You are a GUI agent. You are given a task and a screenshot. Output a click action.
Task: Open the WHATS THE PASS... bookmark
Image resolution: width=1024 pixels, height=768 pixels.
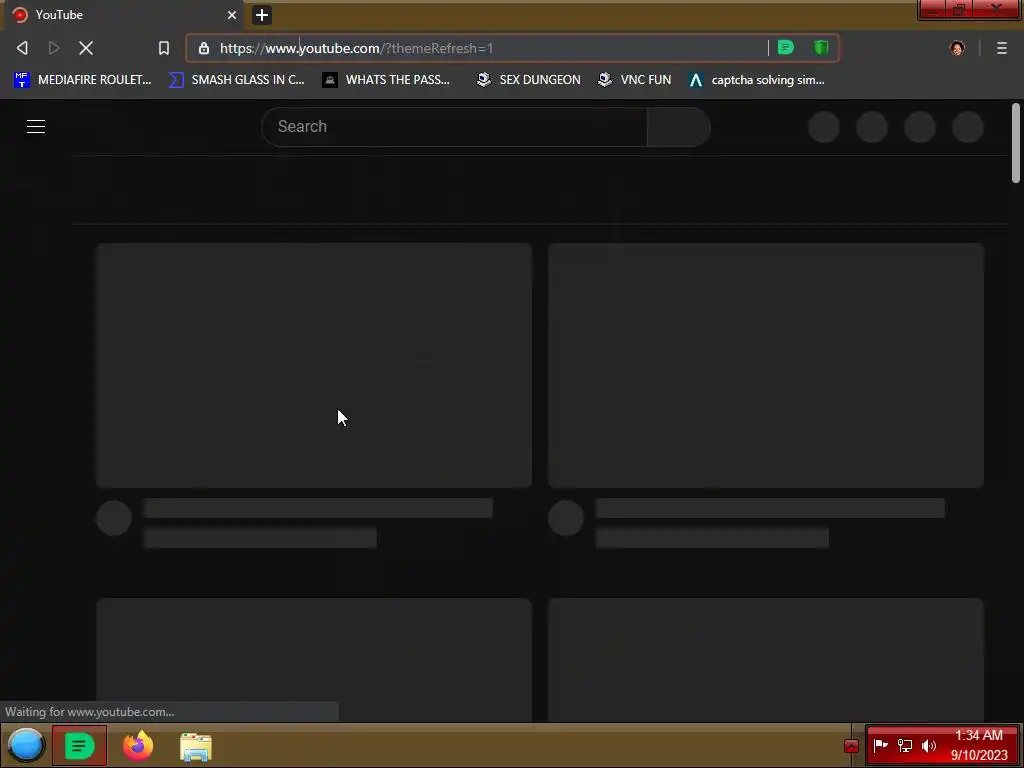pos(387,80)
